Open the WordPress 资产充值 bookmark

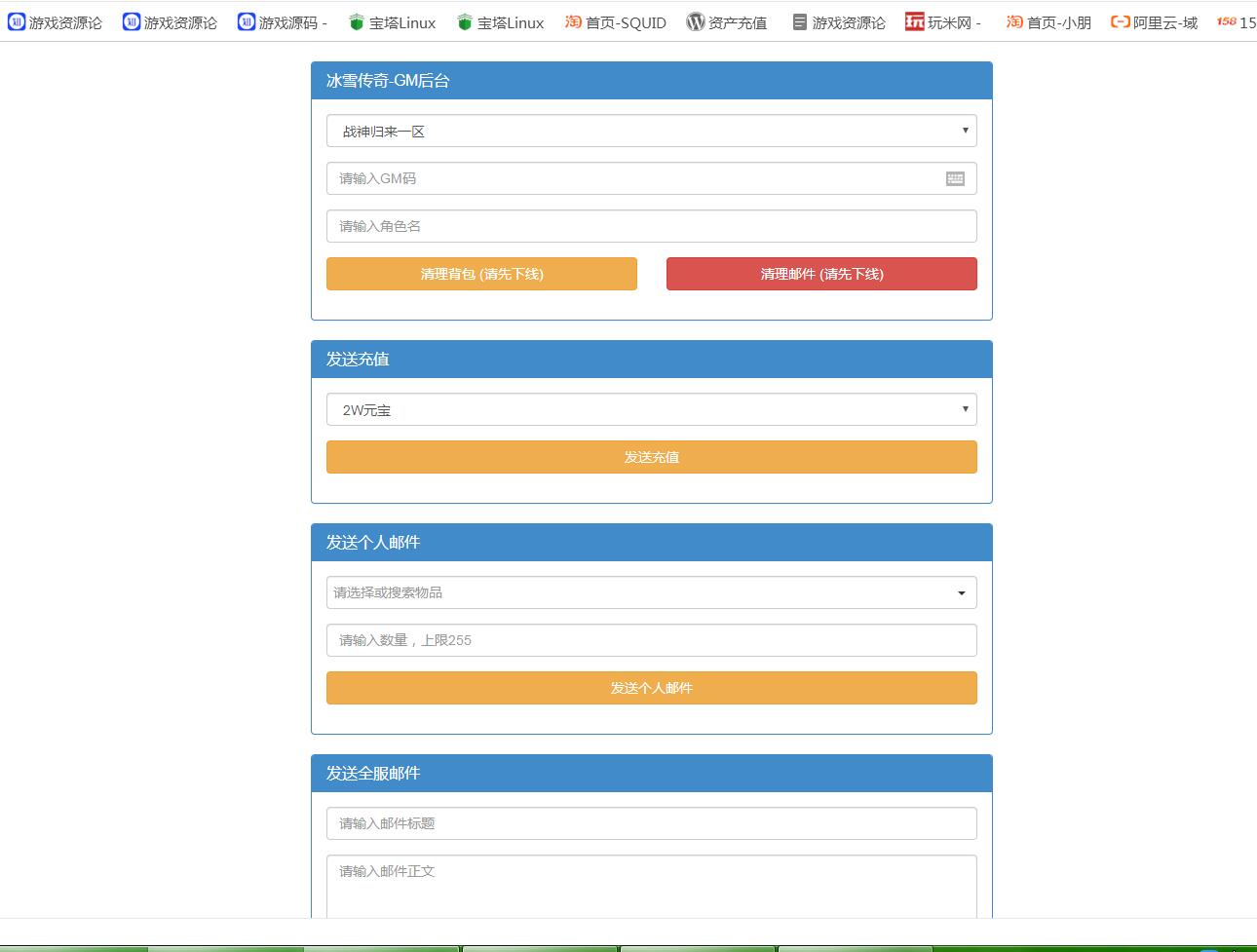(727, 22)
